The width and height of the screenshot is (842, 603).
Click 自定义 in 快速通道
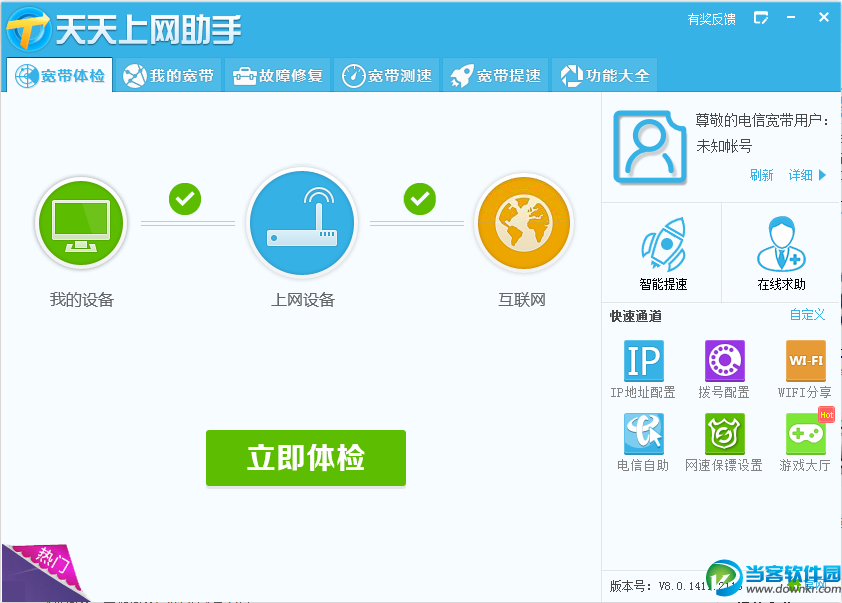pyautogui.click(x=807, y=315)
